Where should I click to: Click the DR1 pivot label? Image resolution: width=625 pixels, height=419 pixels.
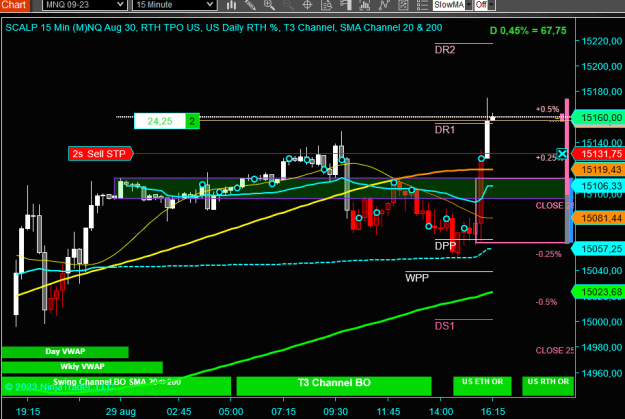445,130
